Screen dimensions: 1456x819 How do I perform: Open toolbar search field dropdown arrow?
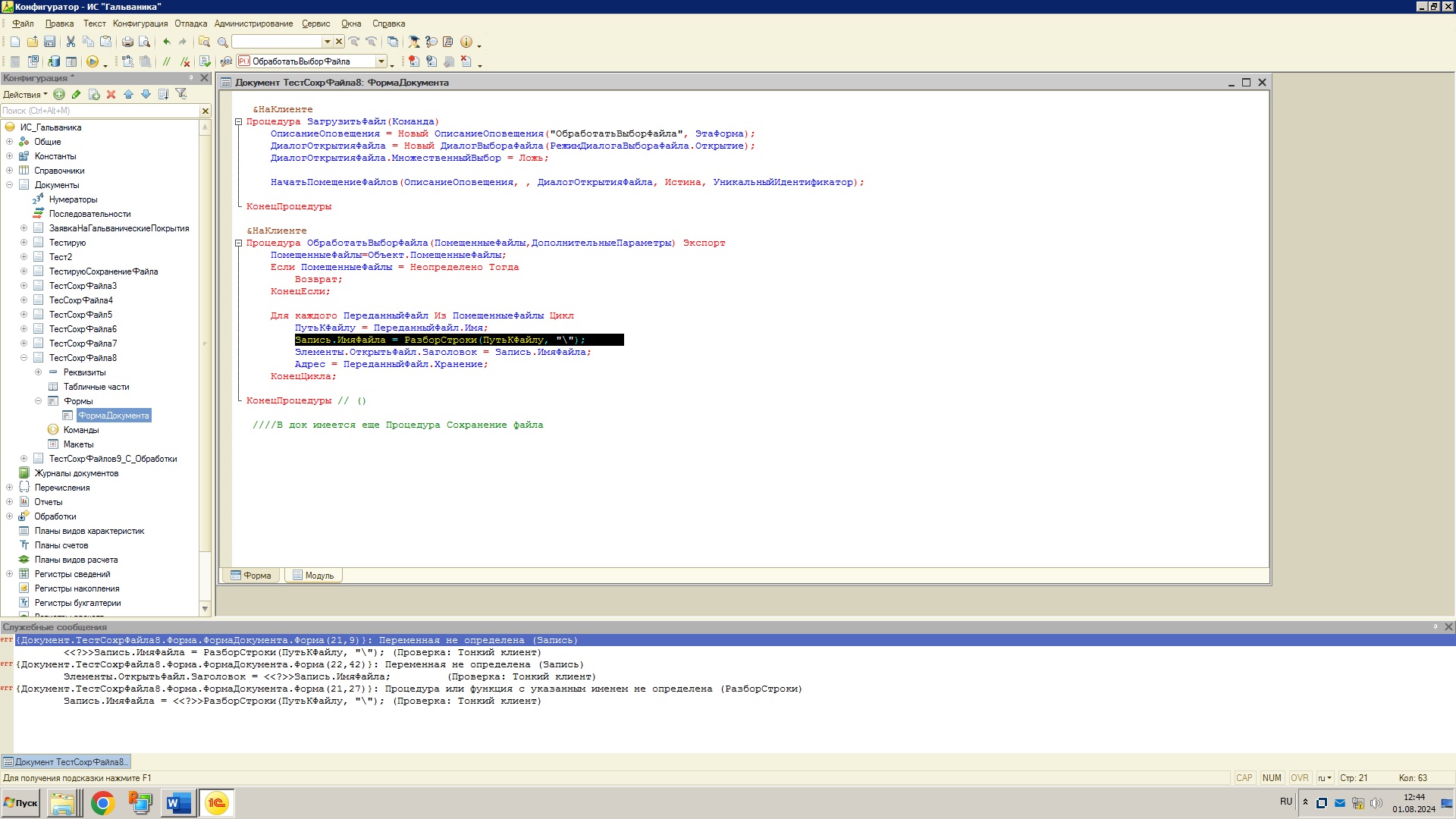pyautogui.click(x=328, y=42)
